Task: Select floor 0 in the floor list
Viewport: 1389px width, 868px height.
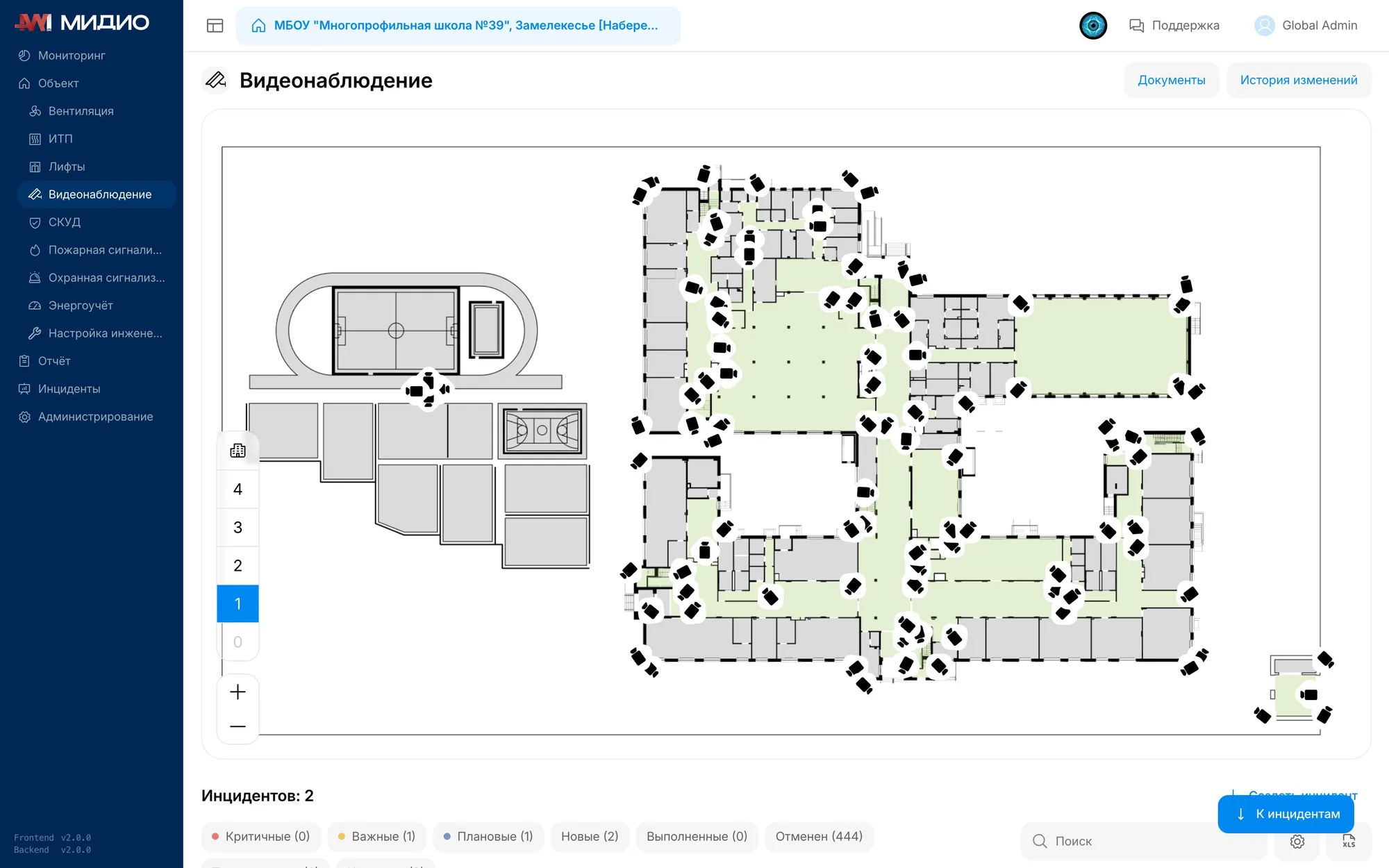Action: (x=238, y=642)
